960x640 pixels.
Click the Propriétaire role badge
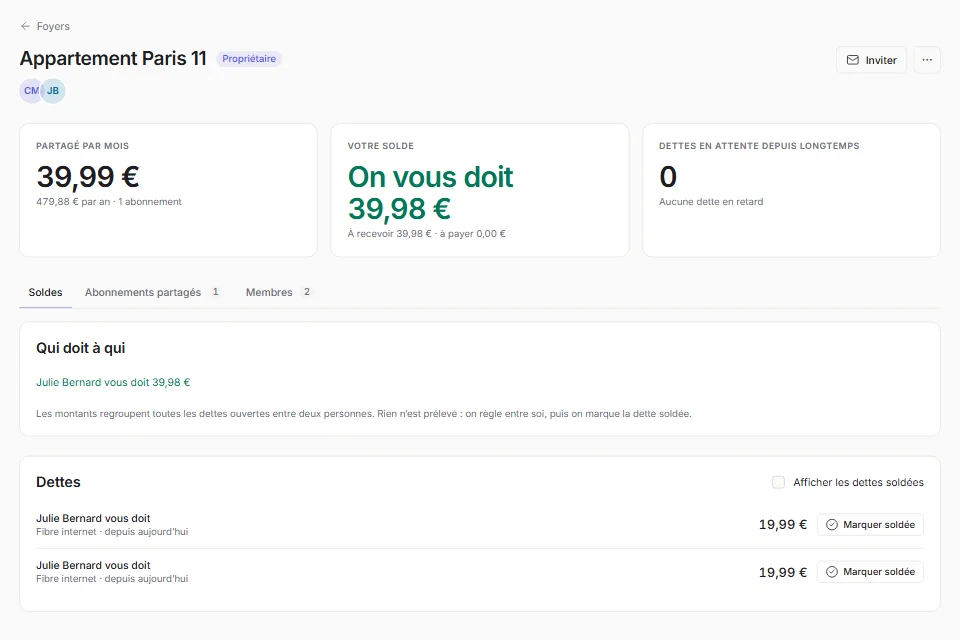[x=249, y=59]
